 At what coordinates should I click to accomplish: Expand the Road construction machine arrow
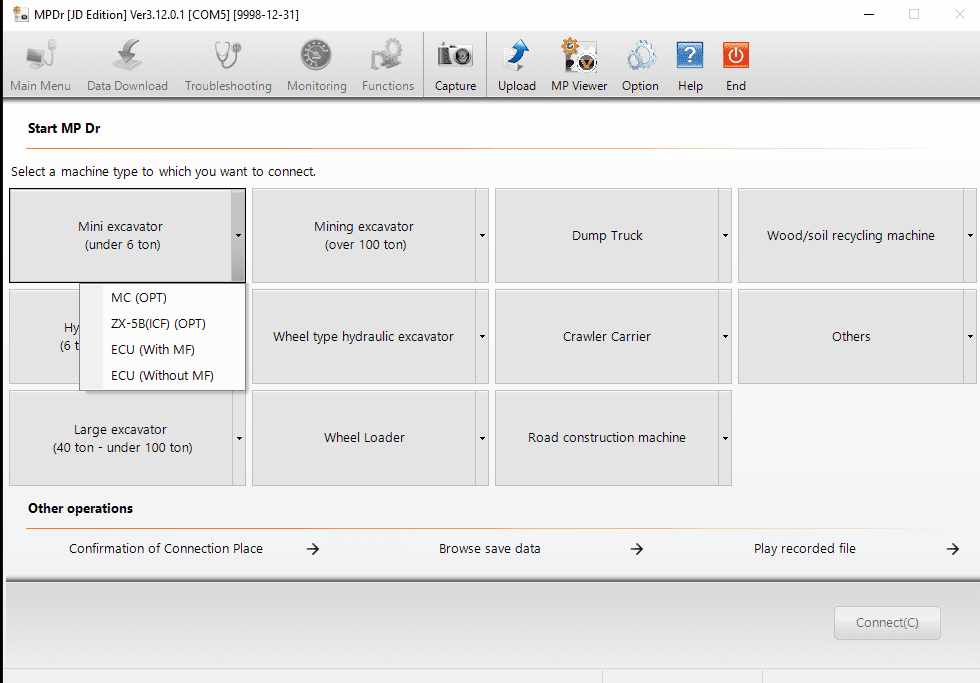pos(725,438)
